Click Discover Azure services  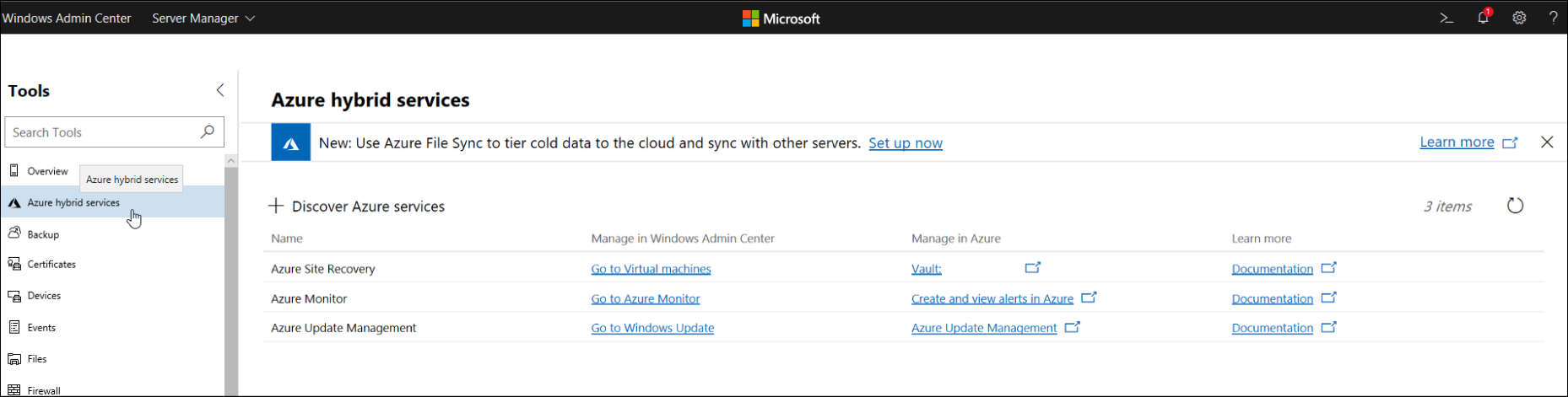(357, 207)
